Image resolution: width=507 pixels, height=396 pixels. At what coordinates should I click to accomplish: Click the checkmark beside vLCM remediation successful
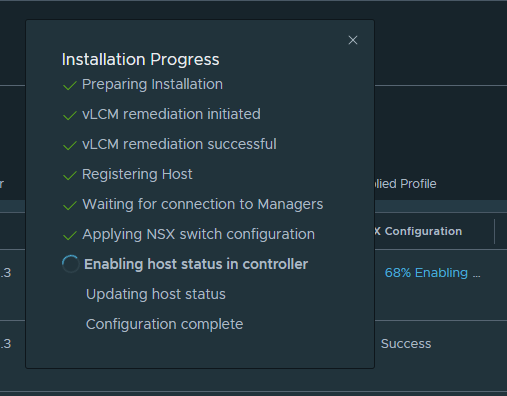[x=70, y=145]
